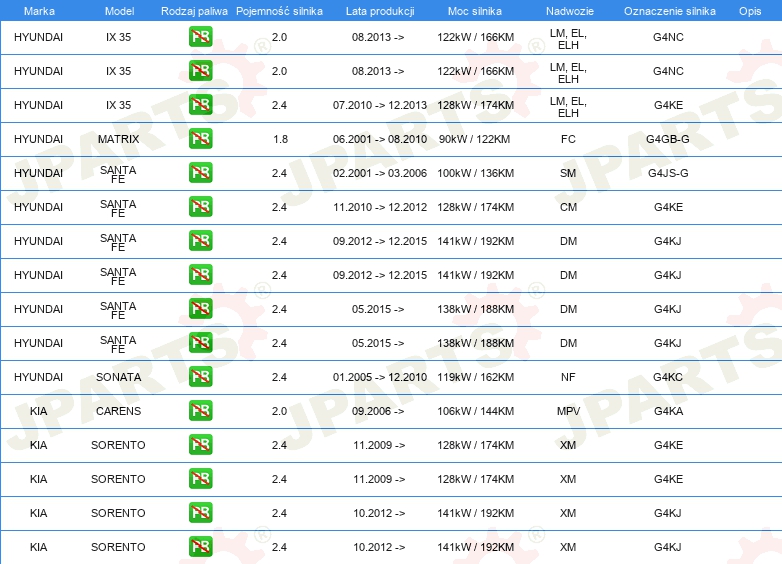
Task: Click the fuel type icon in the SONATA row
Action: (x=200, y=376)
